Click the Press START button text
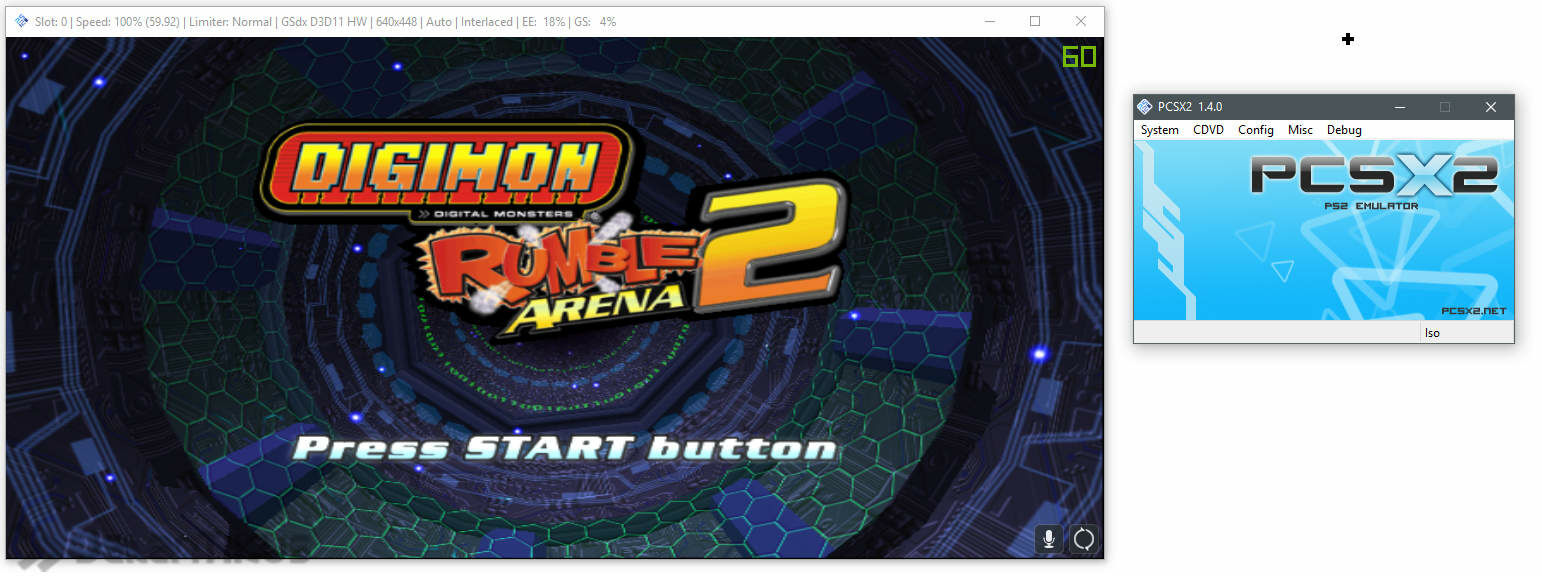The width and height of the screenshot is (1542, 576). 565,447
